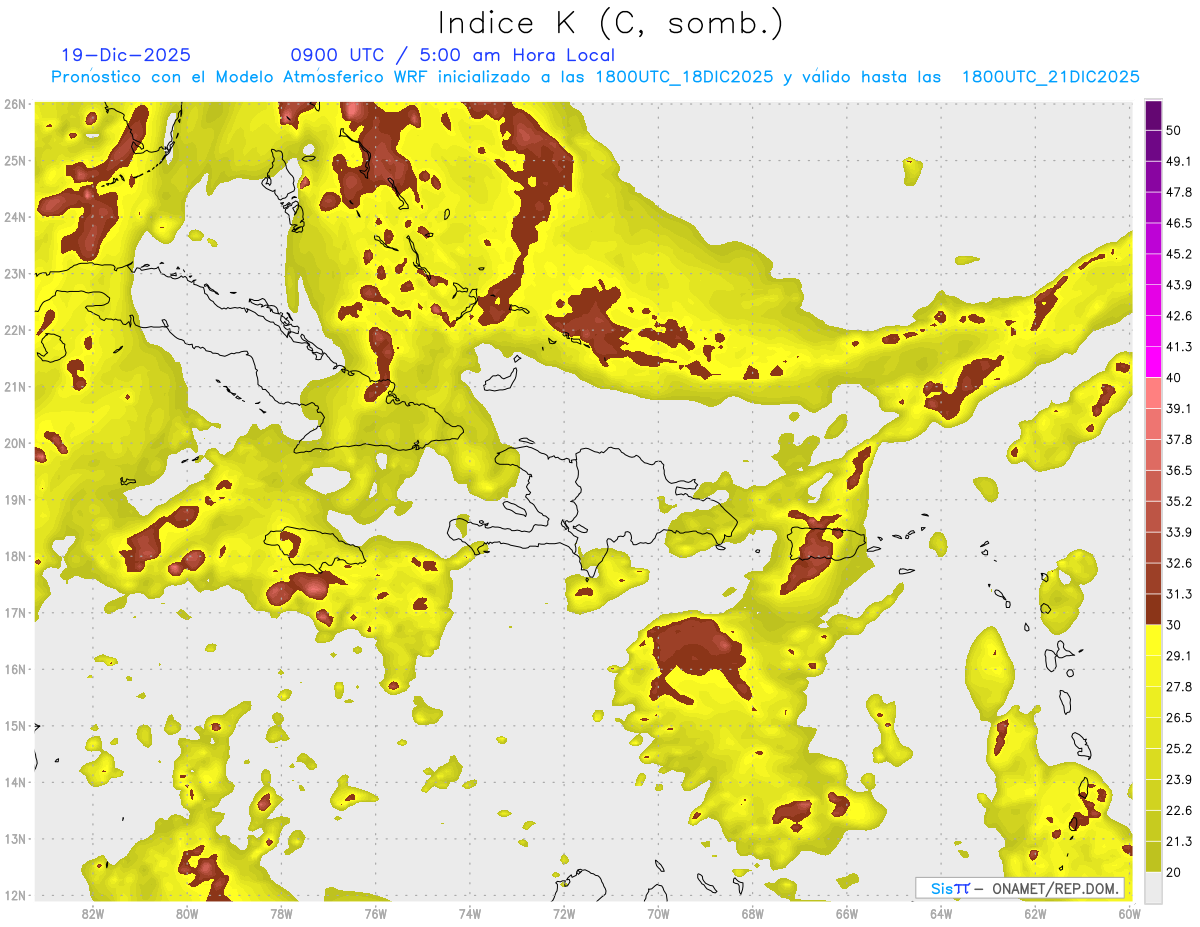Click the colorbar value 46.5
This screenshot has height=927, width=1200.
pos(1178,223)
